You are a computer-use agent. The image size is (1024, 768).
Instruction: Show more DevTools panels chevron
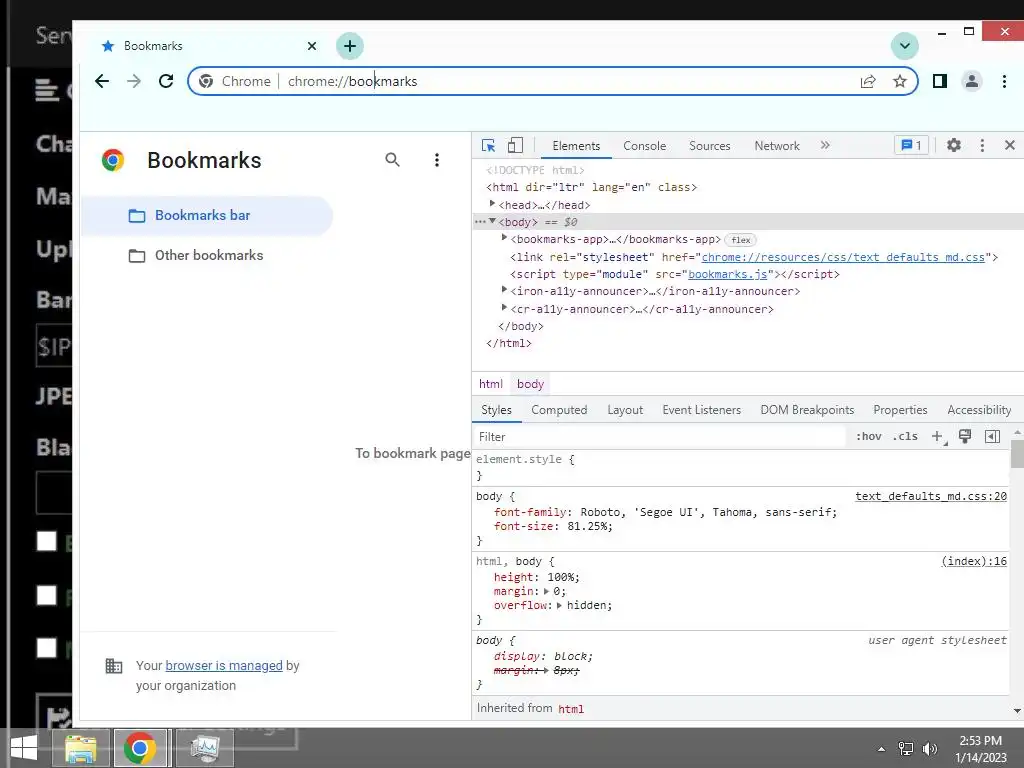(825, 145)
